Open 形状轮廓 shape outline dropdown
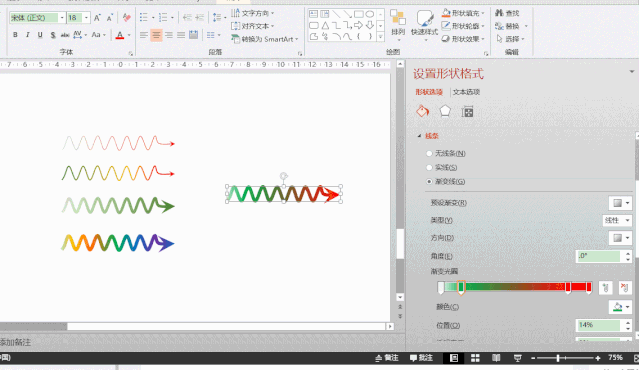Screen dimensions: 639x370 [463, 26]
